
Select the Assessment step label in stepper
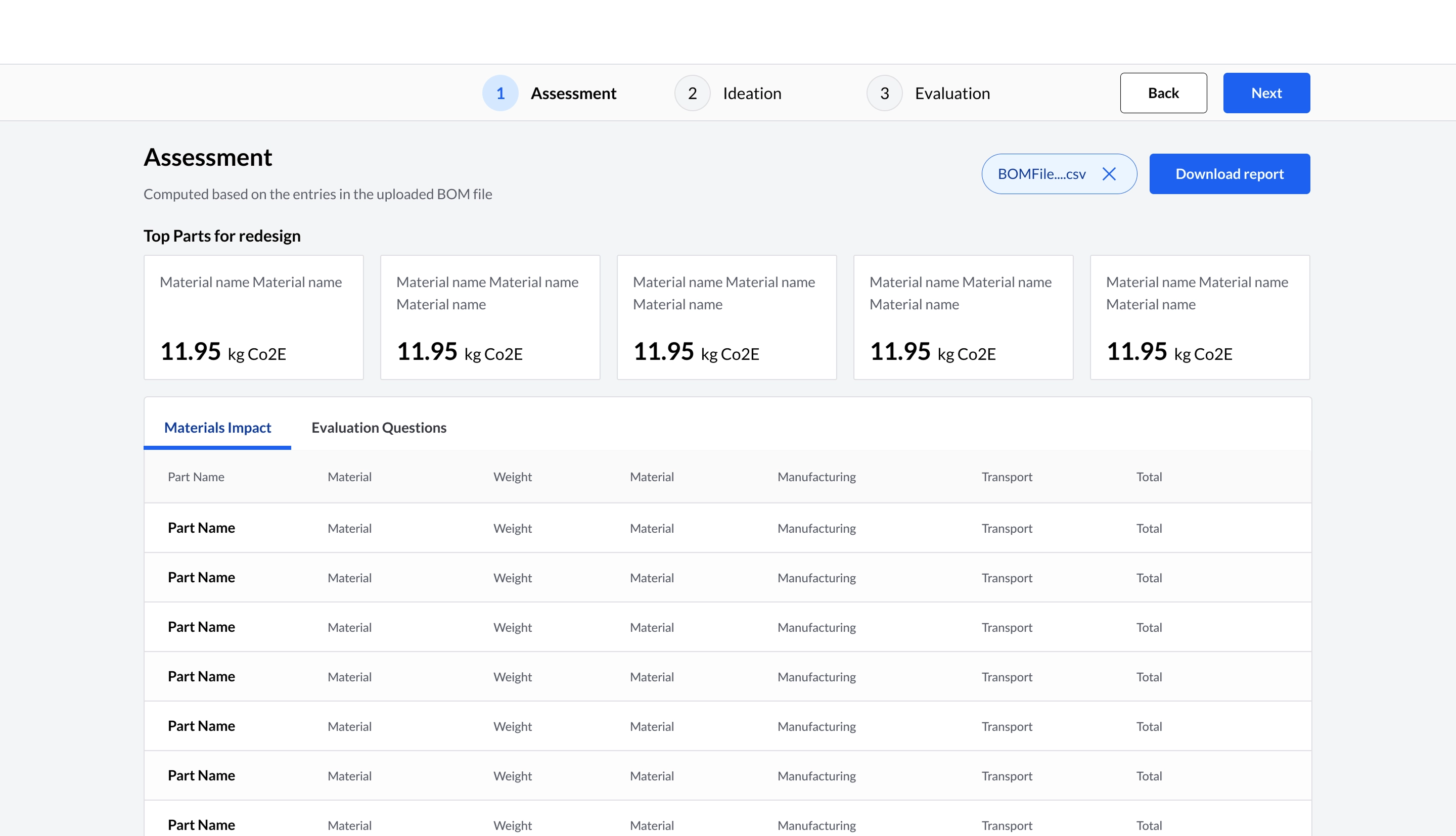(x=574, y=93)
